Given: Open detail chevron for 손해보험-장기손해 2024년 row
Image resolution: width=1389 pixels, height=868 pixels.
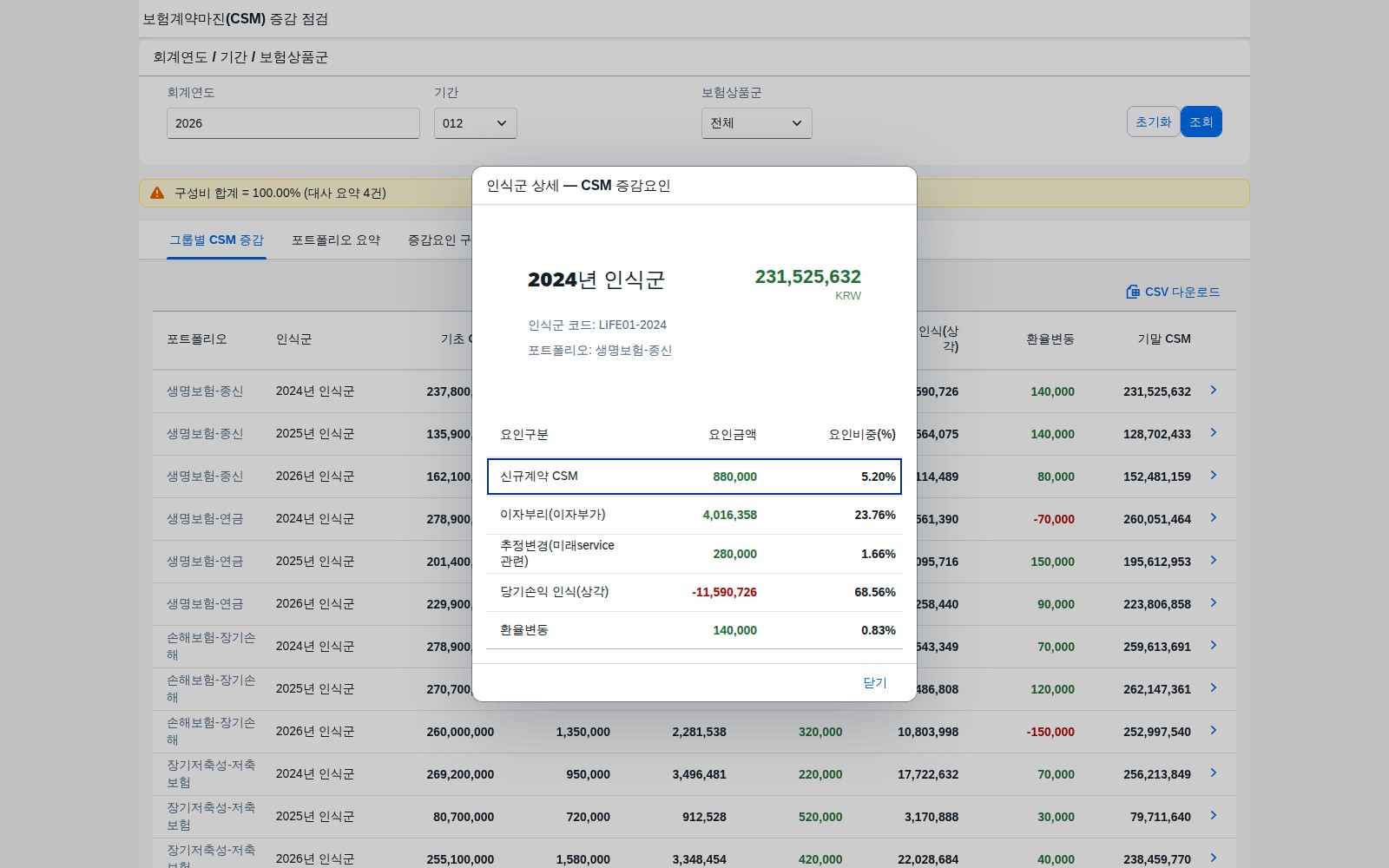Looking at the screenshot, I should point(1214,646).
